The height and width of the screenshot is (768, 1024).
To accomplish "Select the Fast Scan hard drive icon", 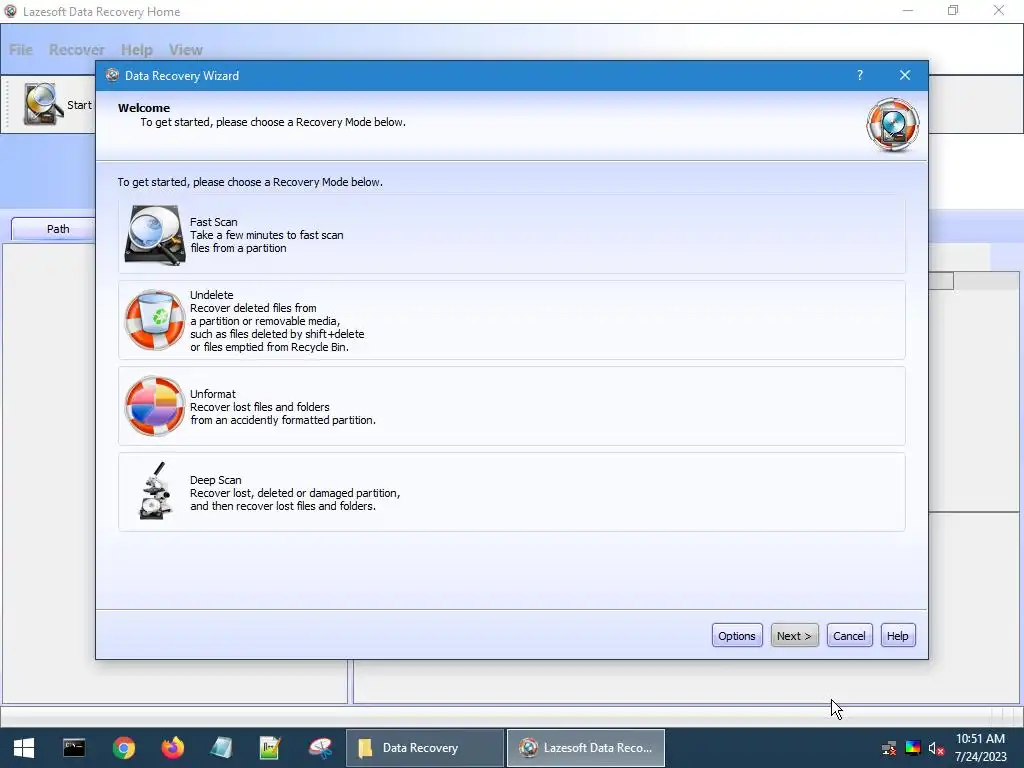I will point(155,235).
